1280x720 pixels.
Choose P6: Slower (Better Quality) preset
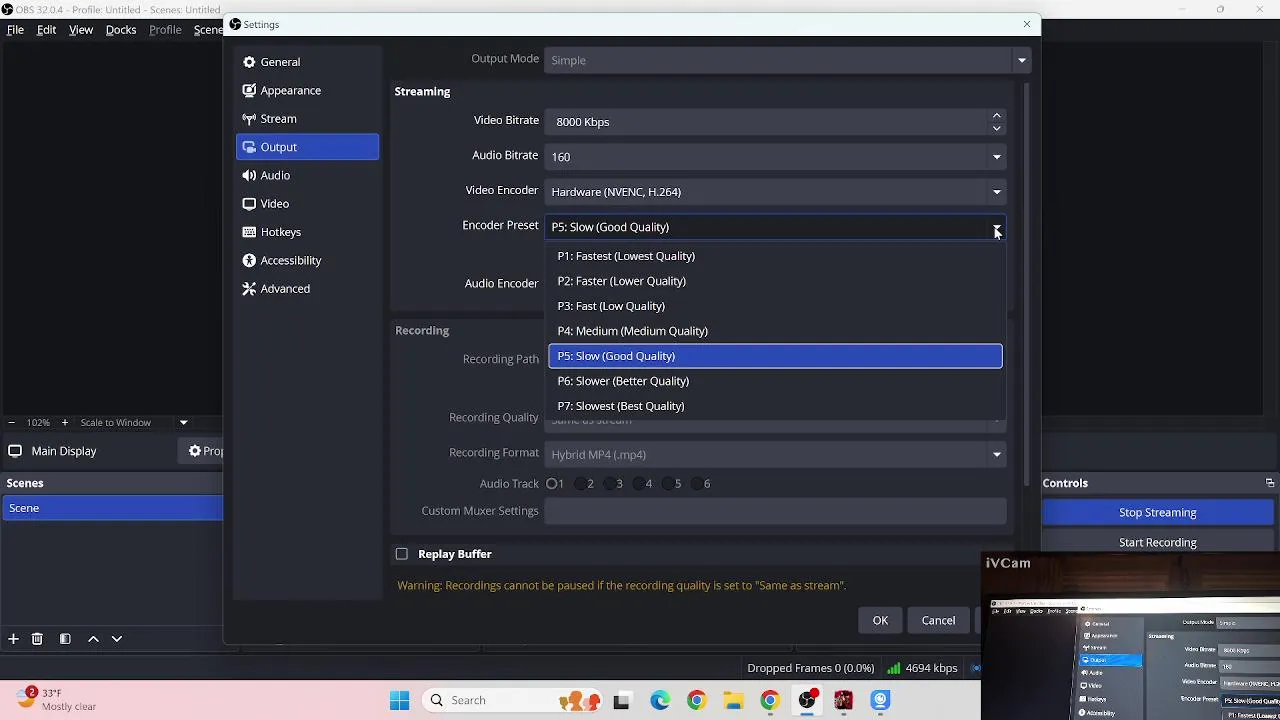click(775, 381)
